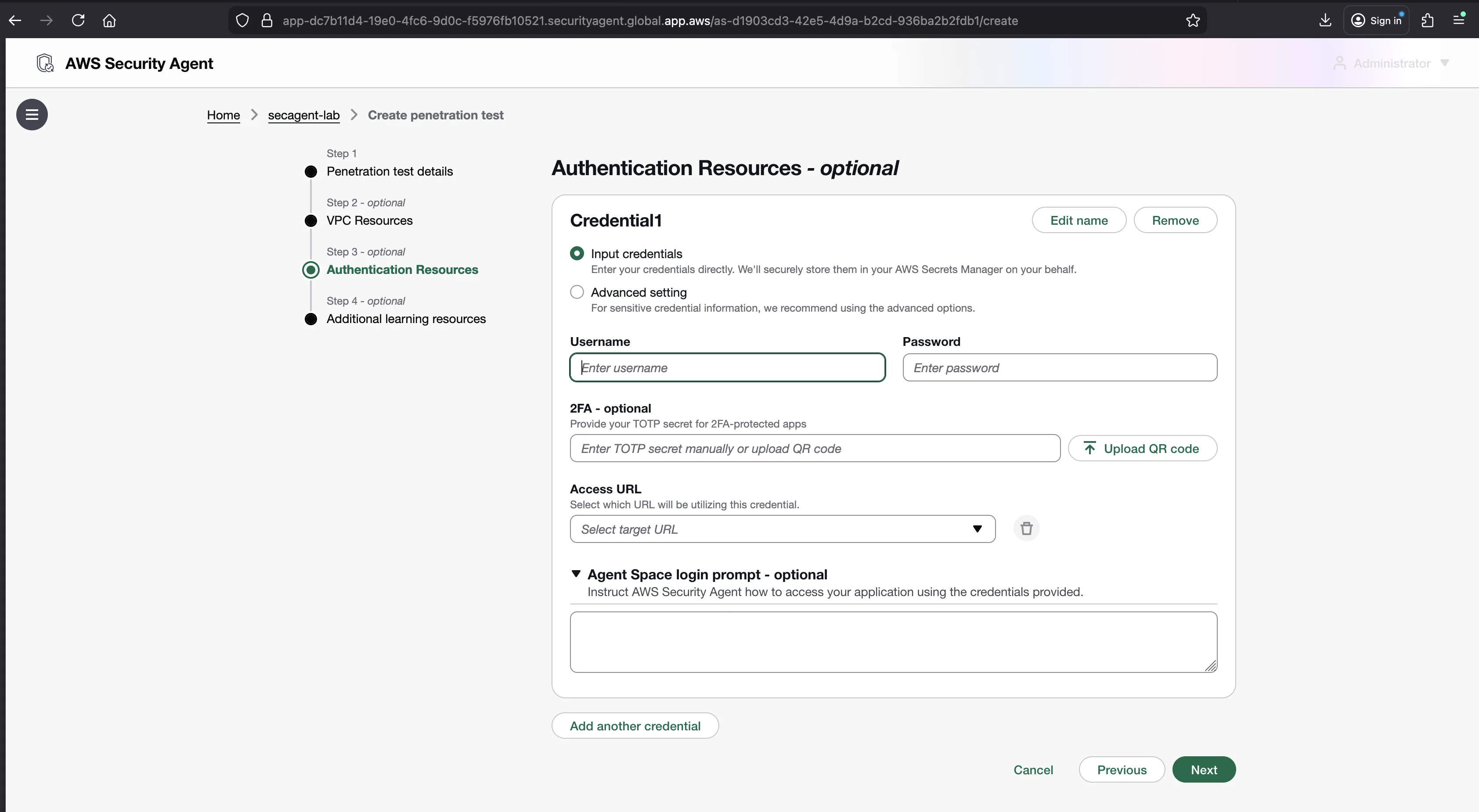Click Add another credential
Image resolution: width=1479 pixels, height=812 pixels.
[635, 726]
